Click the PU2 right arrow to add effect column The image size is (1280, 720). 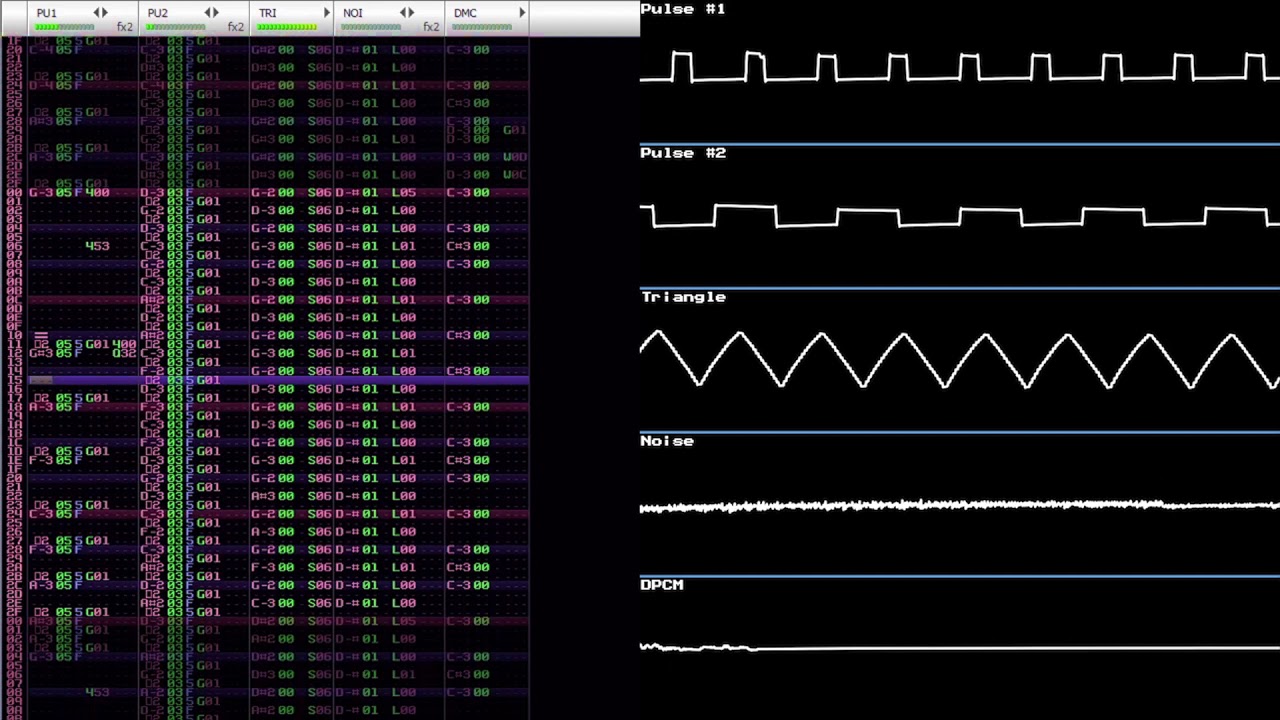click(216, 13)
